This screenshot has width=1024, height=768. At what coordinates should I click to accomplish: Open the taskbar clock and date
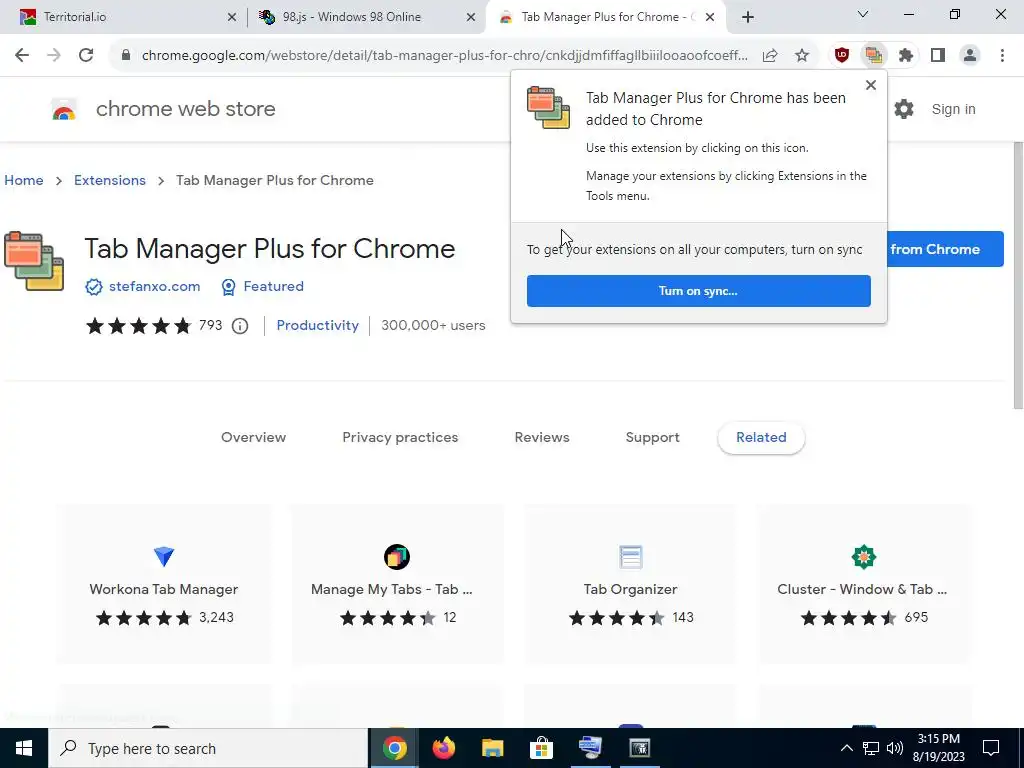pyautogui.click(x=938, y=748)
